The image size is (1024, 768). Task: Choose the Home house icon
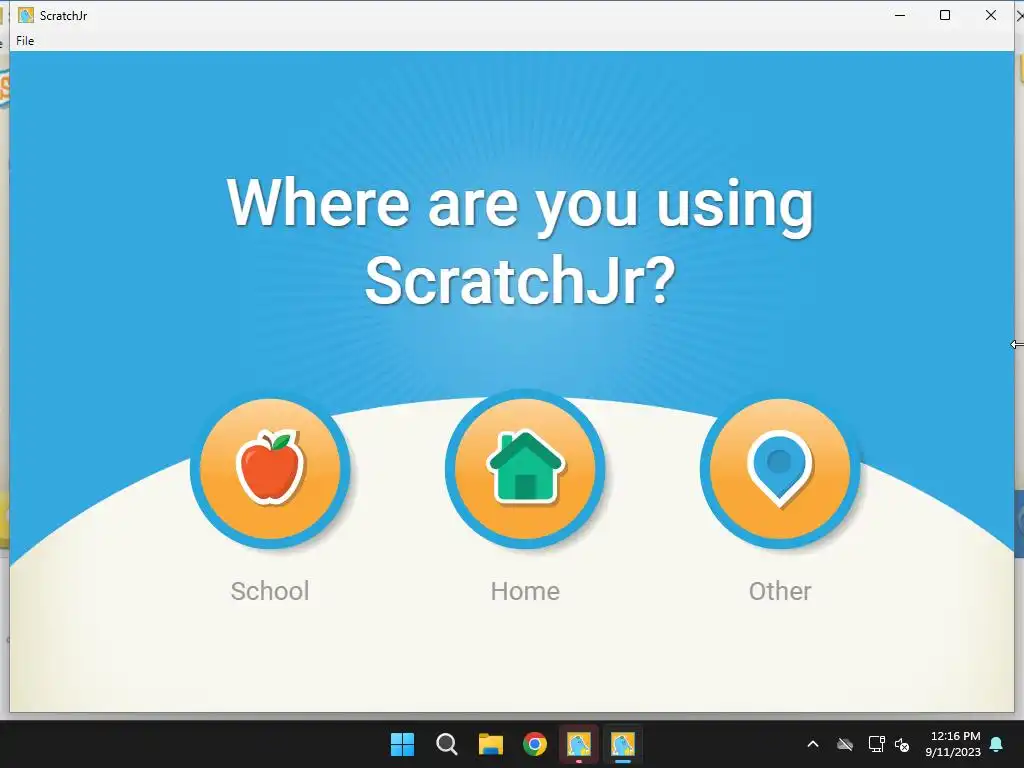[525, 469]
